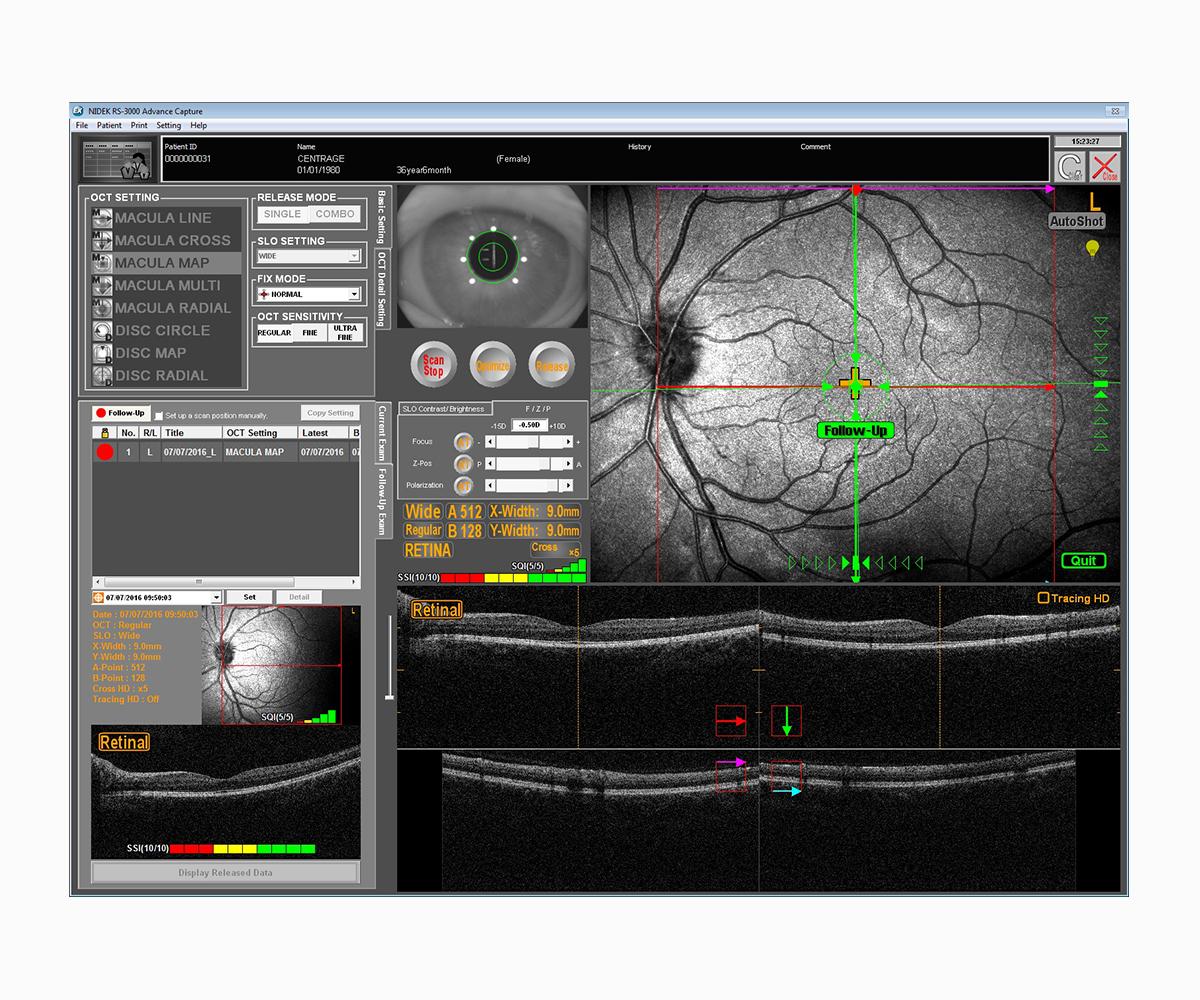Open the Help menu

click(199, 126)
